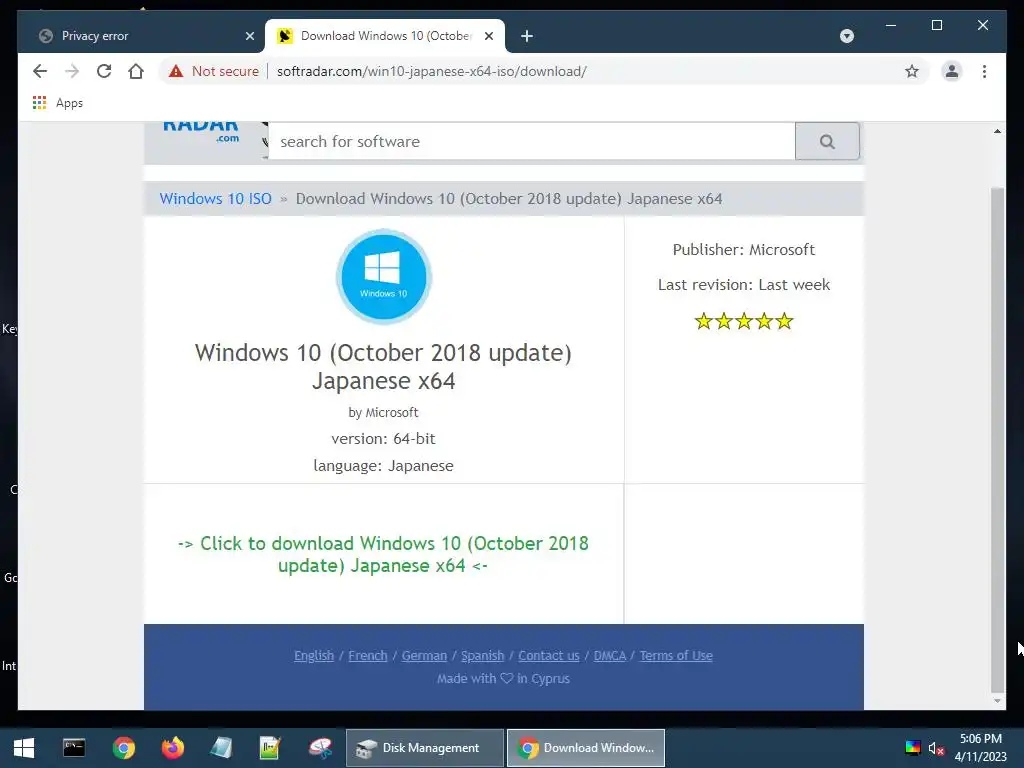The image size is (1024, 768).
Task: Go back with the browser back arrow
Action: (x=40, y=71)
